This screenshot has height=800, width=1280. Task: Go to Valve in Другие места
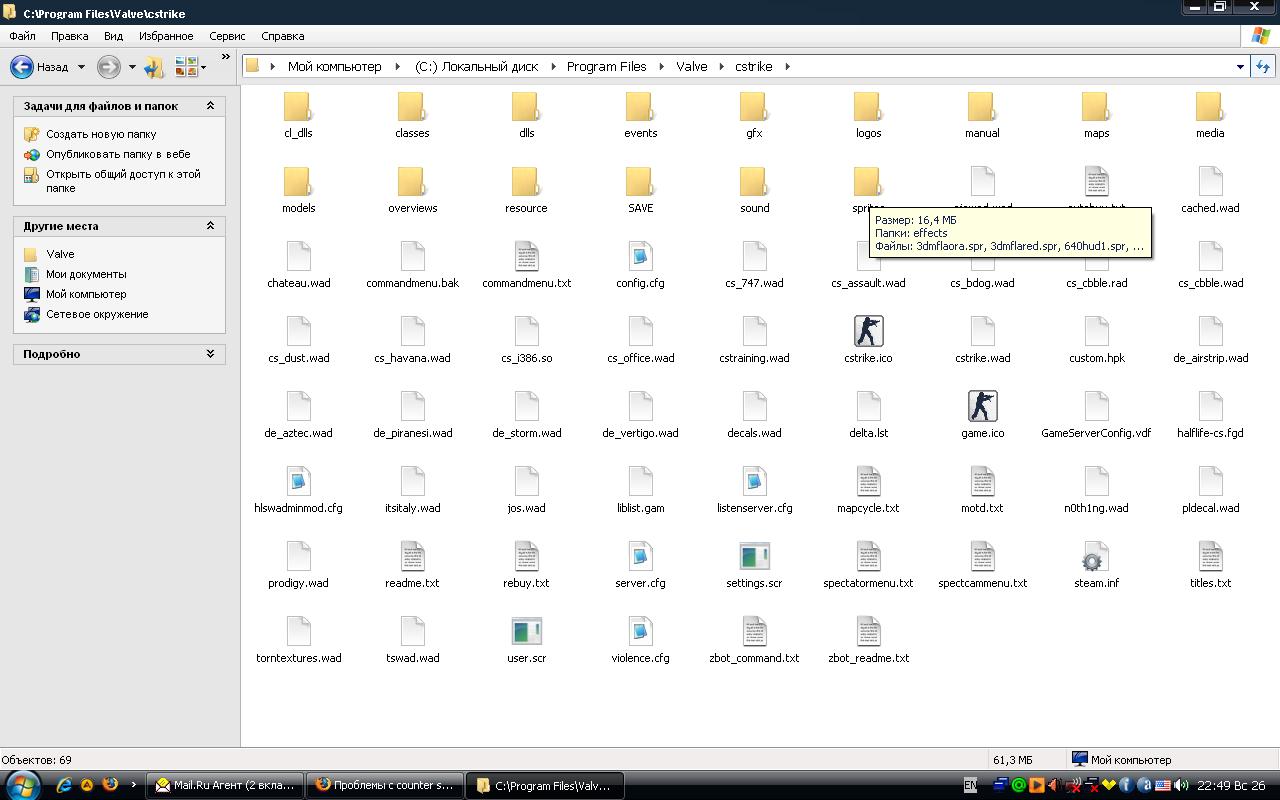point(60,254)
